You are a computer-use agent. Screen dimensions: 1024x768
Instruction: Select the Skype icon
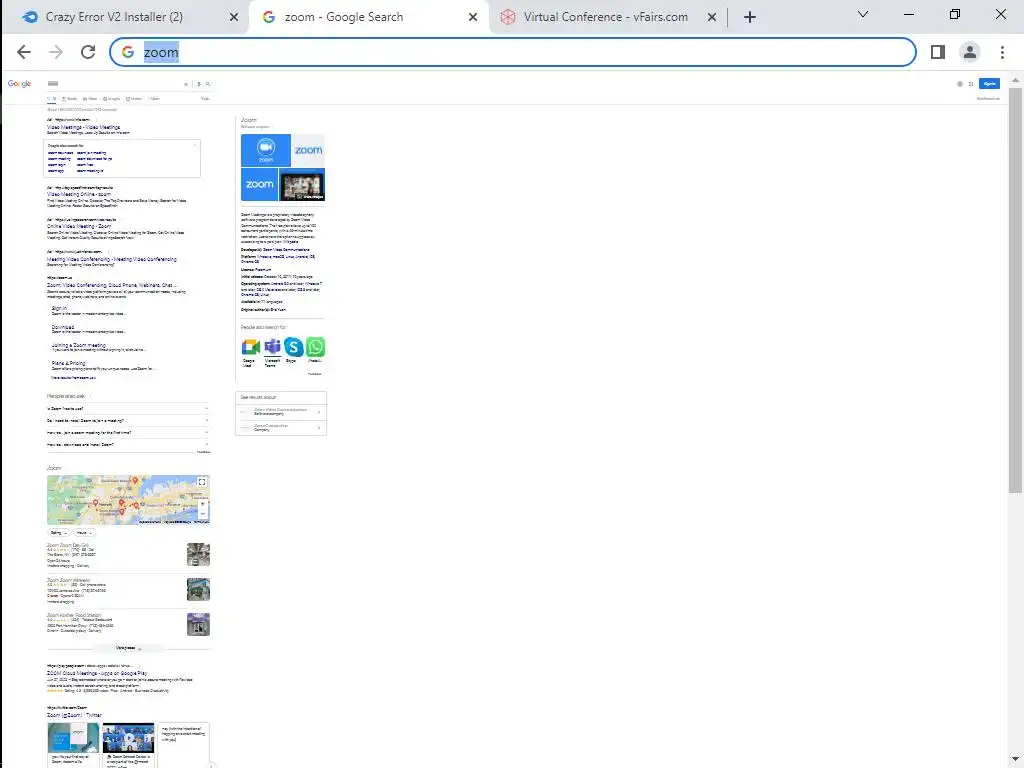293,347
